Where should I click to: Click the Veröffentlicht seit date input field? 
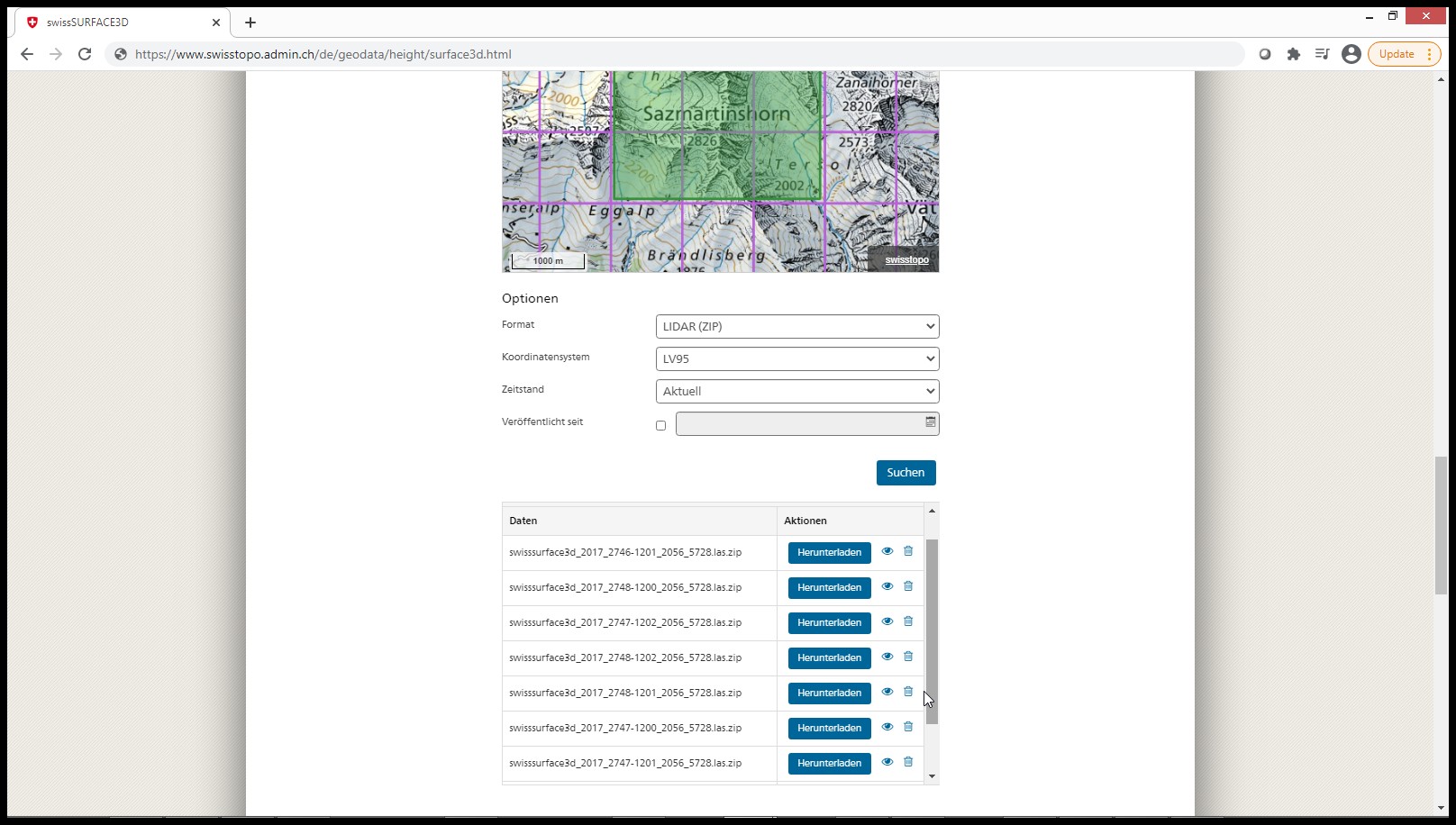pyautogui.click(x=807, y=423)
